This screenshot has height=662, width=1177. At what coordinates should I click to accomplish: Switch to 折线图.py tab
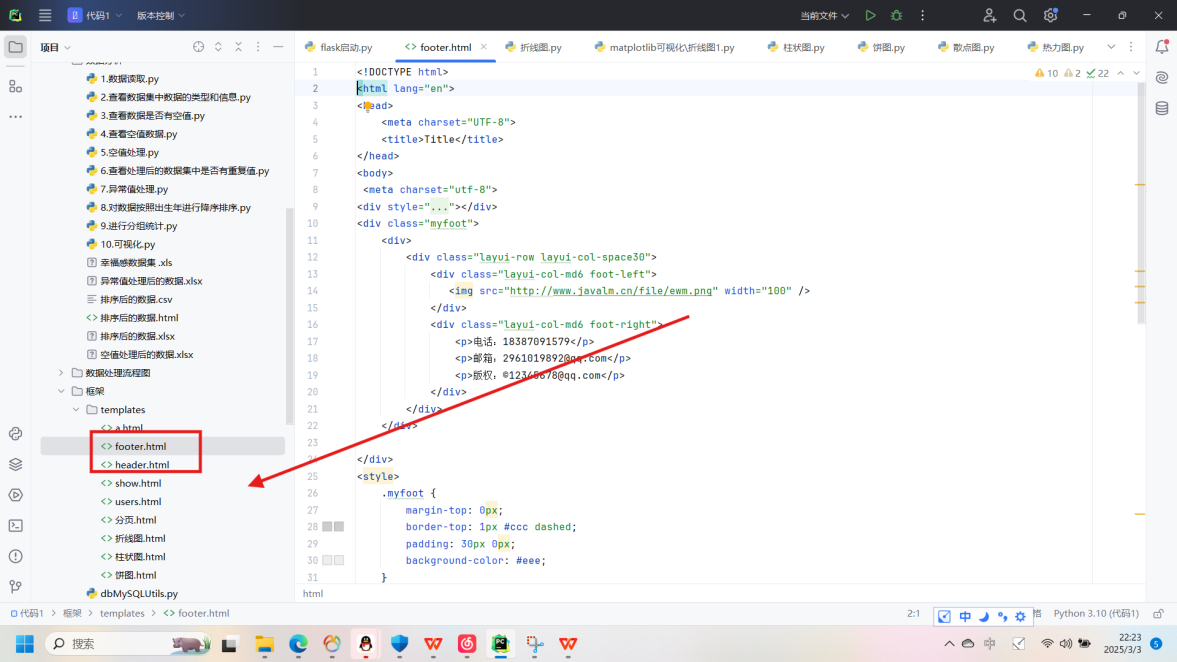[x=533, y=47]
